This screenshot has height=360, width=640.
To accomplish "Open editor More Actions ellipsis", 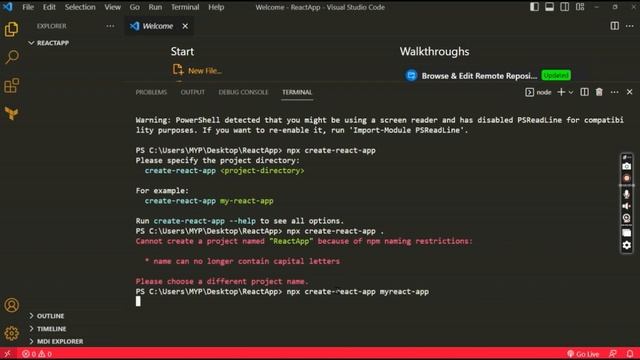I will tap(630, 26).
